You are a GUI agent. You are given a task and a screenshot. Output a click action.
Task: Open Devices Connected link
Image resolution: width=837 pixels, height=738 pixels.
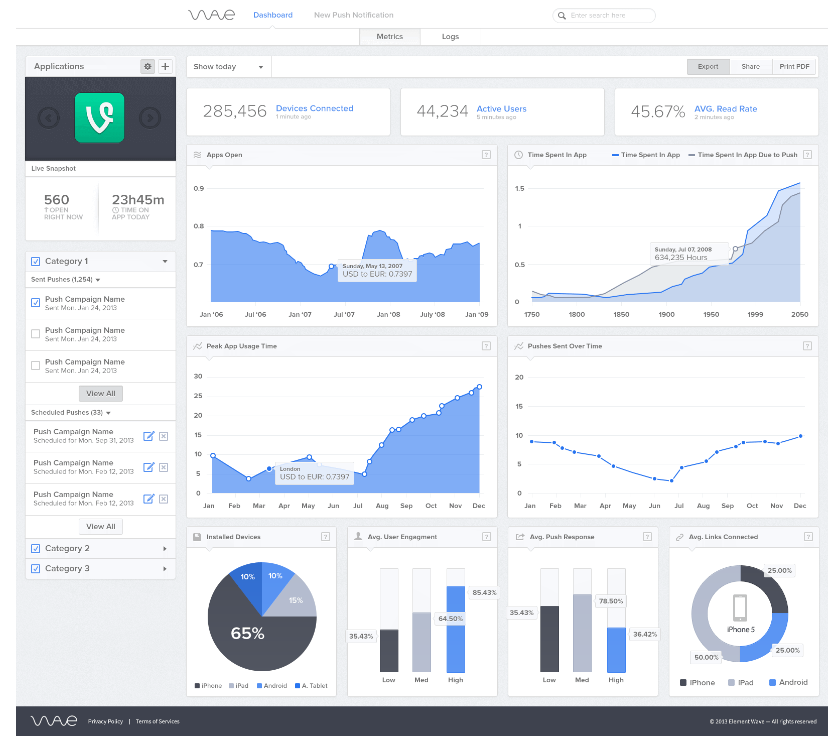[x=314, y=108]
